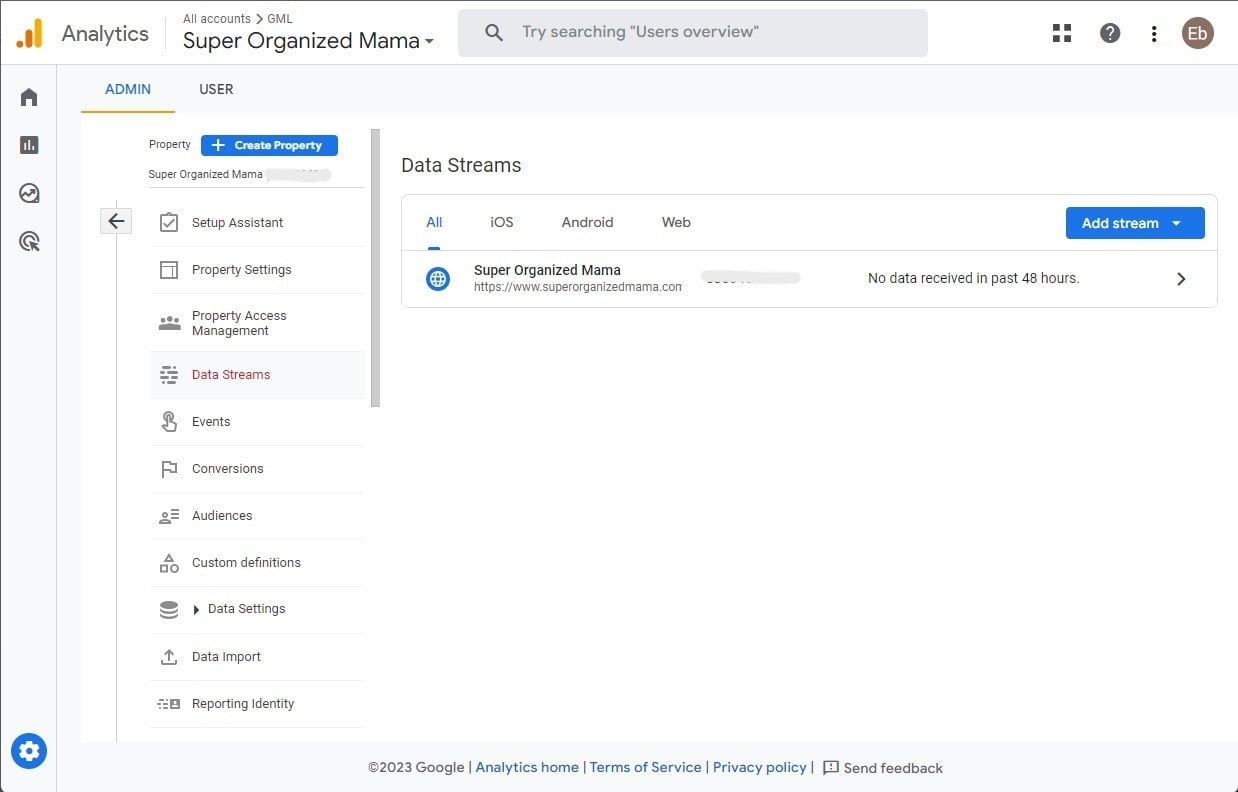Click the Eb account avatar
The width and height of the screenshot is (1238, 792).
(x=1197, y=33)
